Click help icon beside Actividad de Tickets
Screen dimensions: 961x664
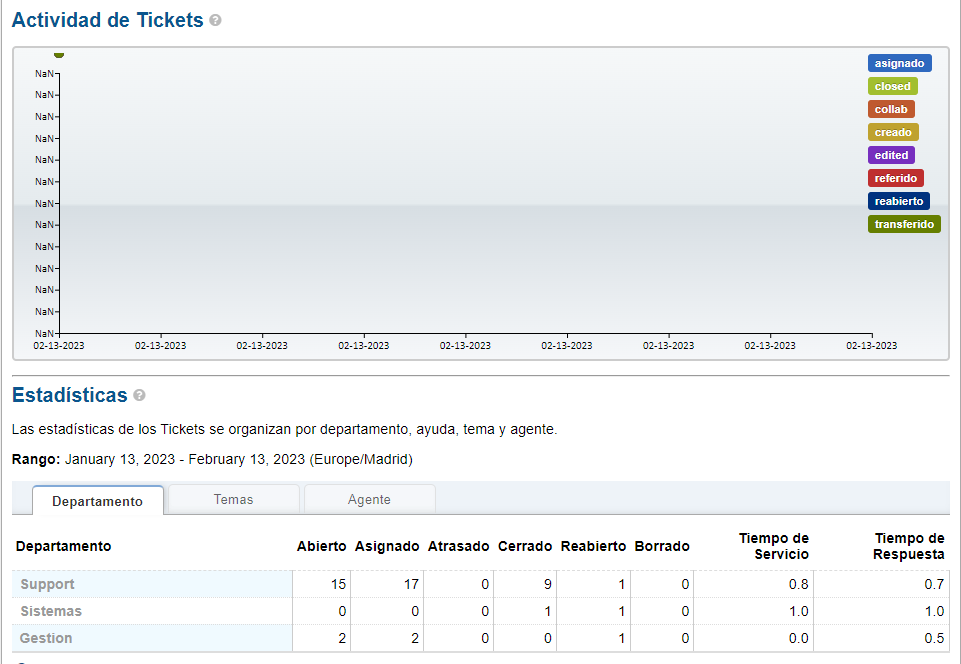(x=216, y=21)
